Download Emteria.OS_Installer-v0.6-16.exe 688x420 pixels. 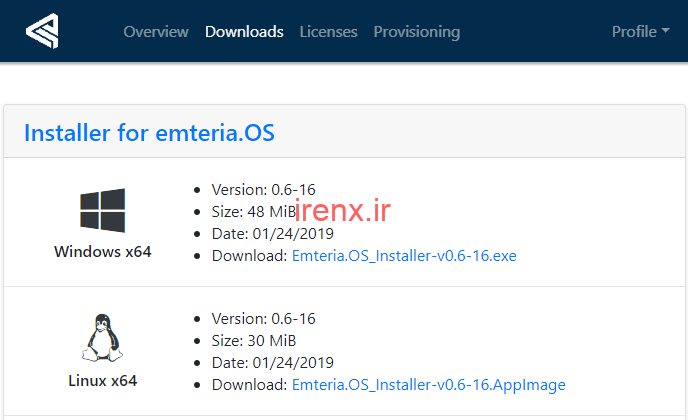click(403, 256)
